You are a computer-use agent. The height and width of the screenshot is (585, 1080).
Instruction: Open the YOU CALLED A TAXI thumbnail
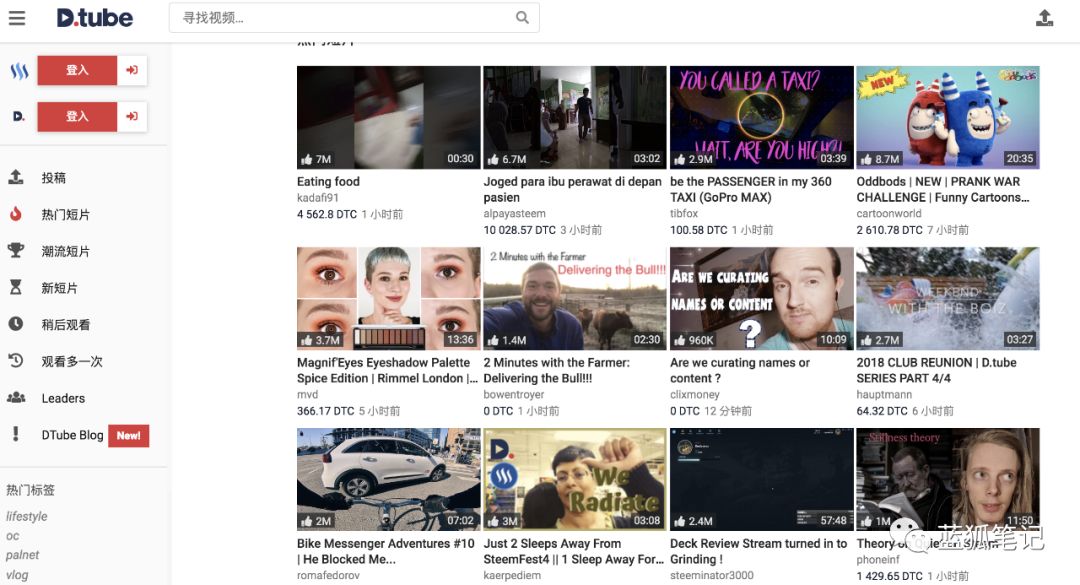[x=761, y=117]
